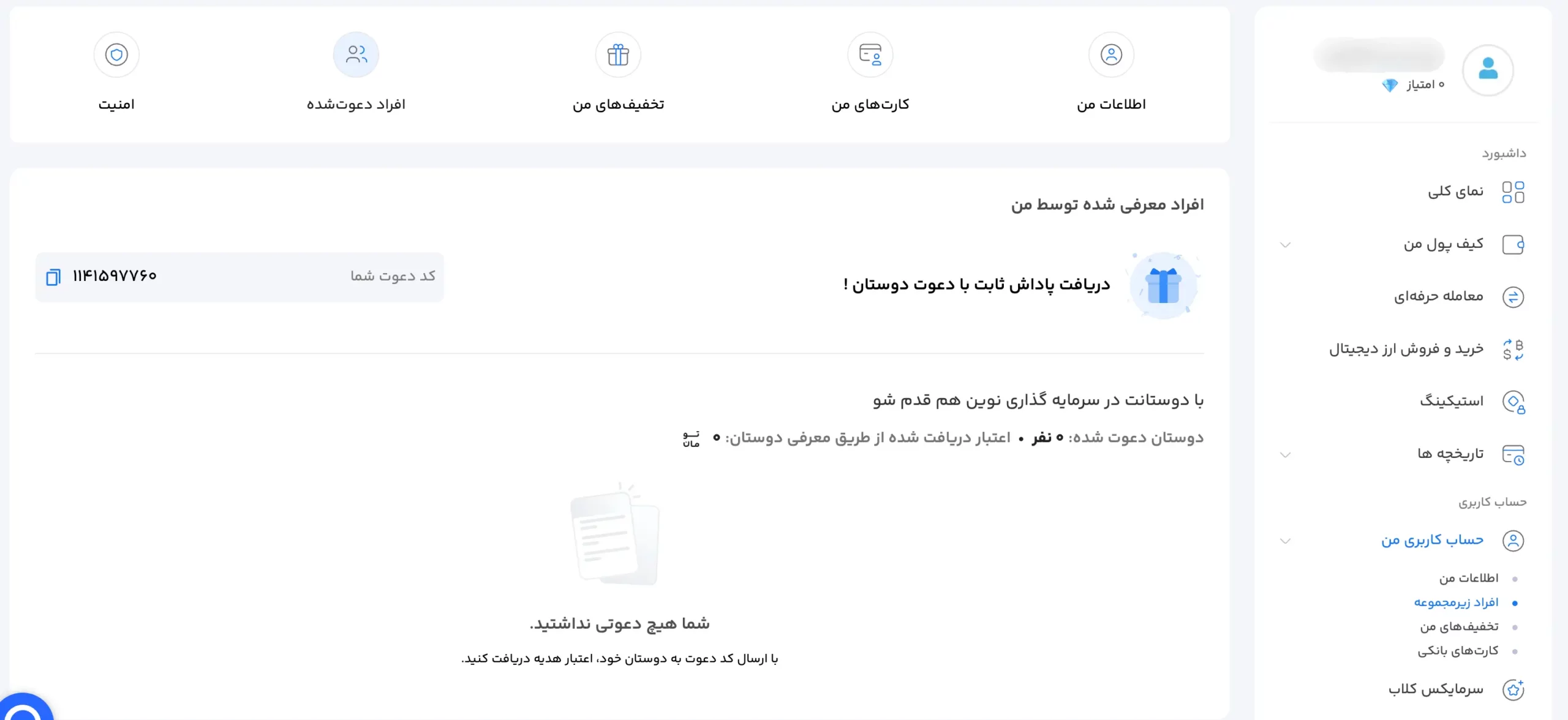The height and width of the screenshot is (720, 1568).
Task: Collapse my user account chevron
Action: point(1286,541)
